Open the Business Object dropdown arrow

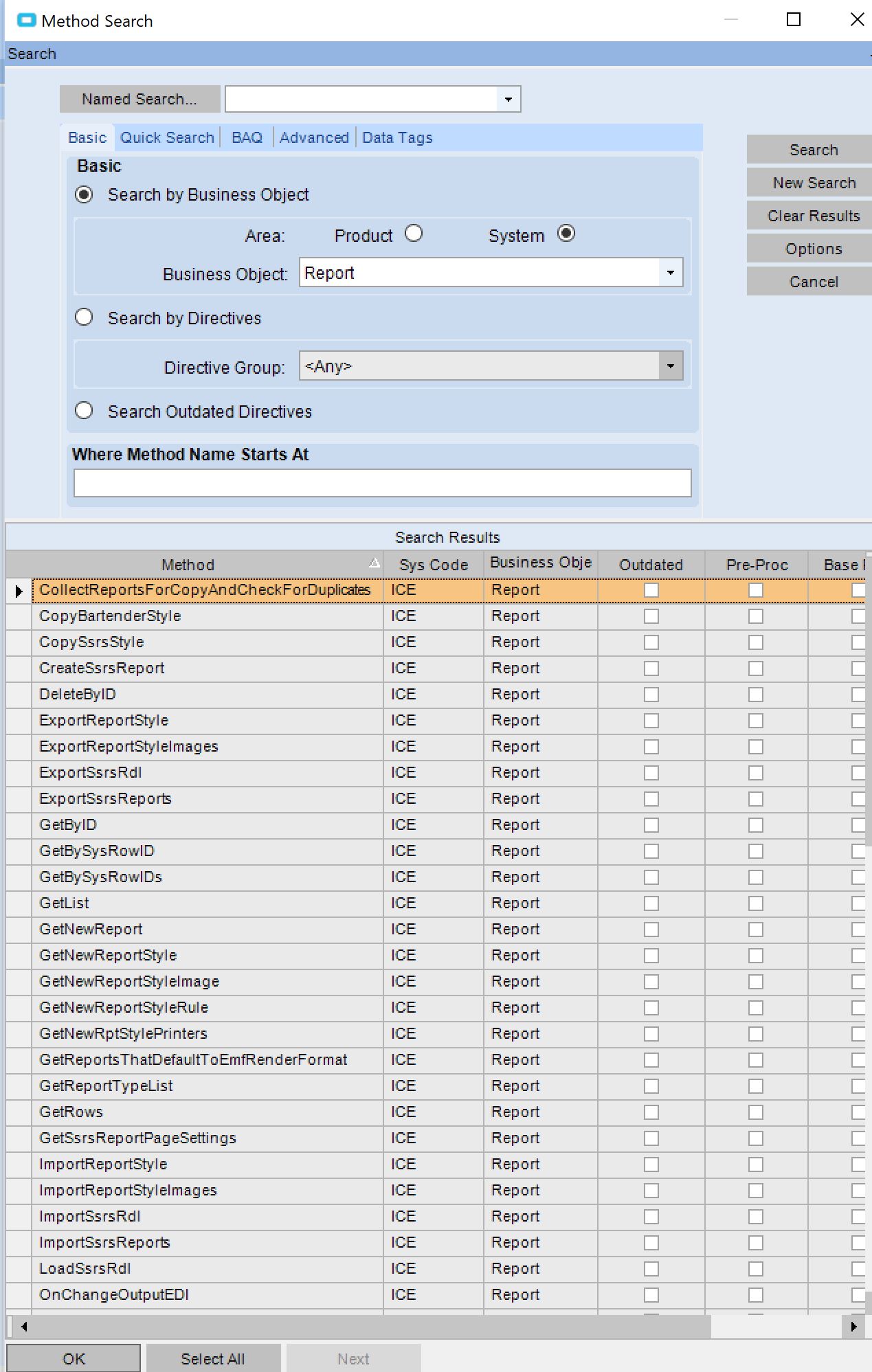671,273
